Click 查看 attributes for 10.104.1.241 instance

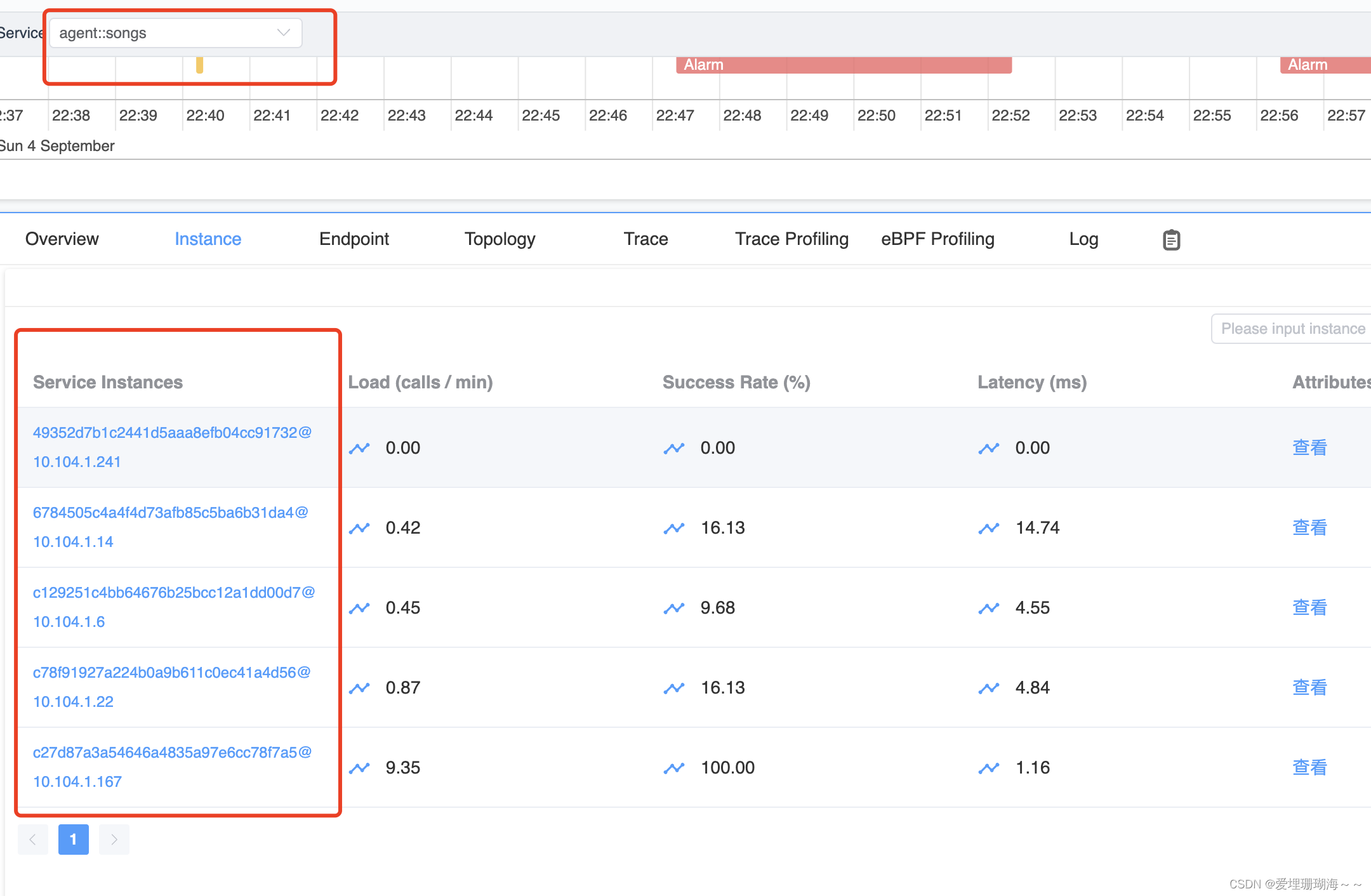[x=1310, y=447]
